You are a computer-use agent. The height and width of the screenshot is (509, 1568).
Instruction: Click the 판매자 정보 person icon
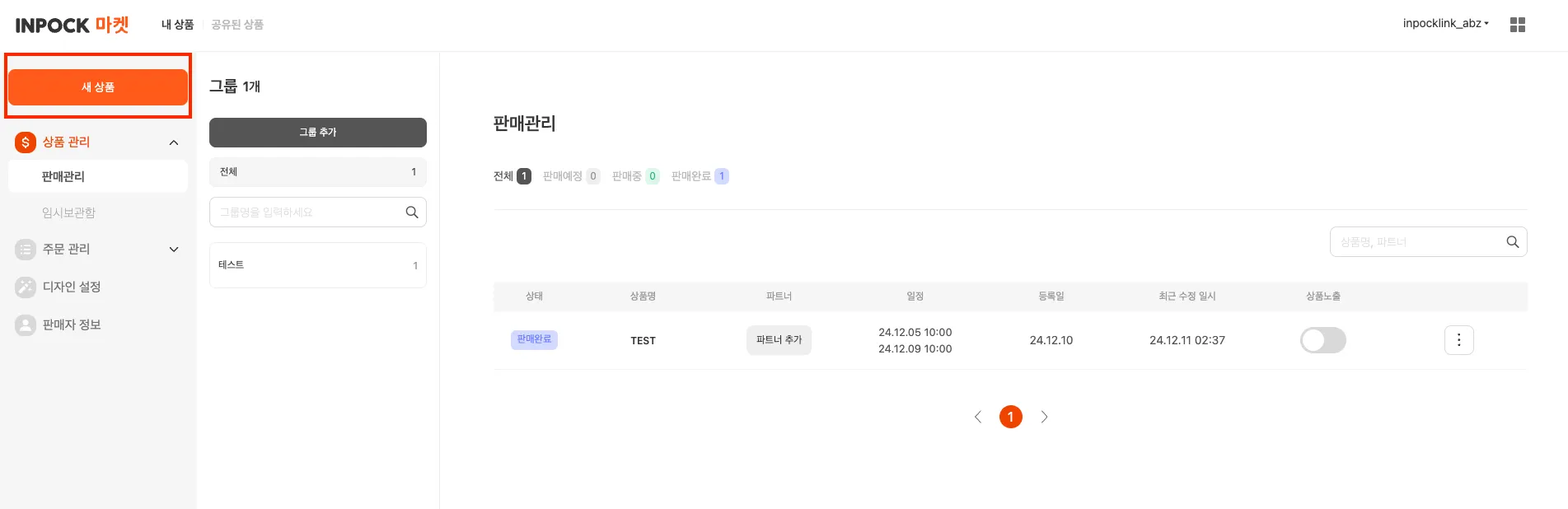pos(26,325)
